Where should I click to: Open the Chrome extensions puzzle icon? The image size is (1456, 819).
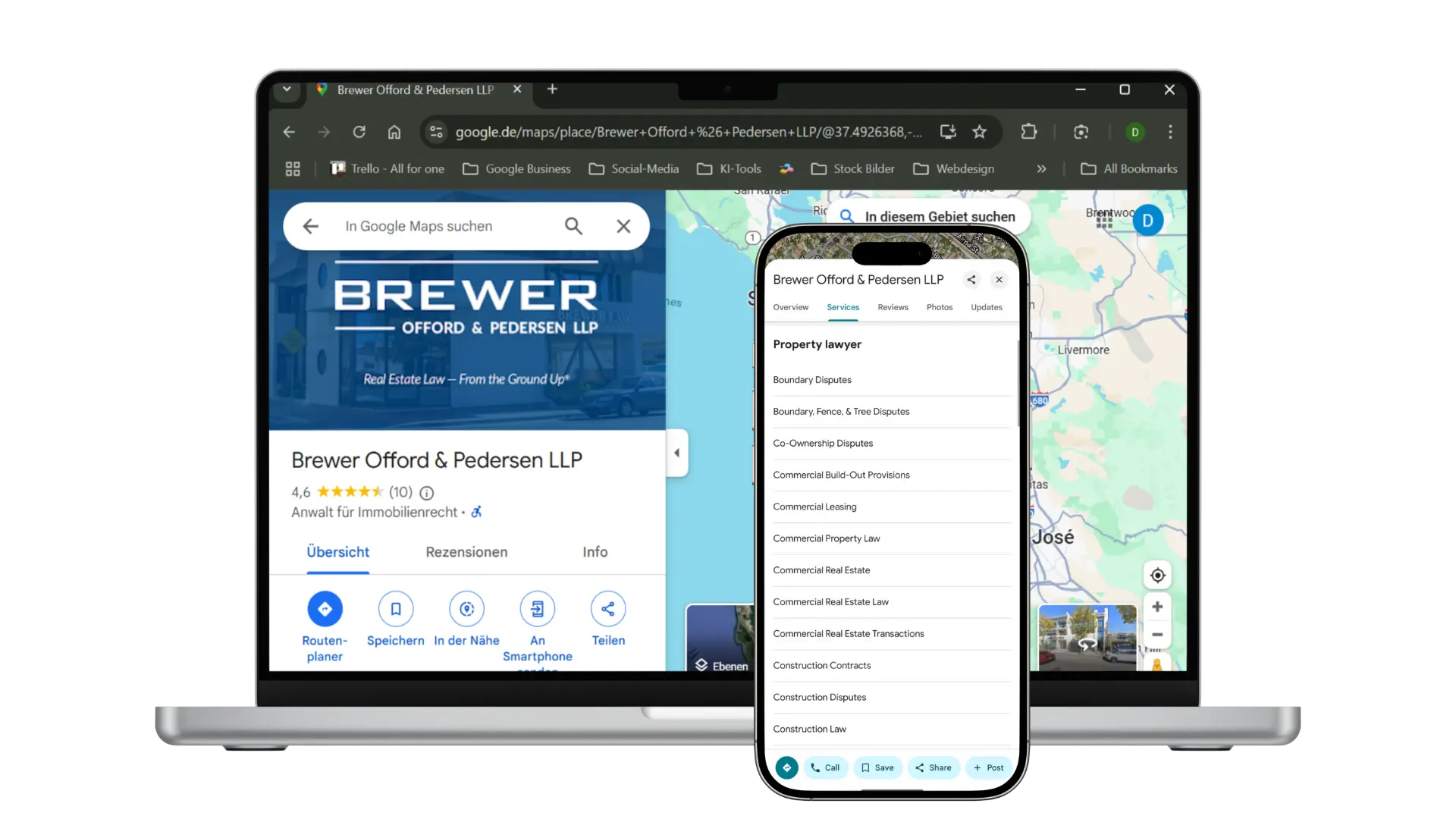[1029, 132]
